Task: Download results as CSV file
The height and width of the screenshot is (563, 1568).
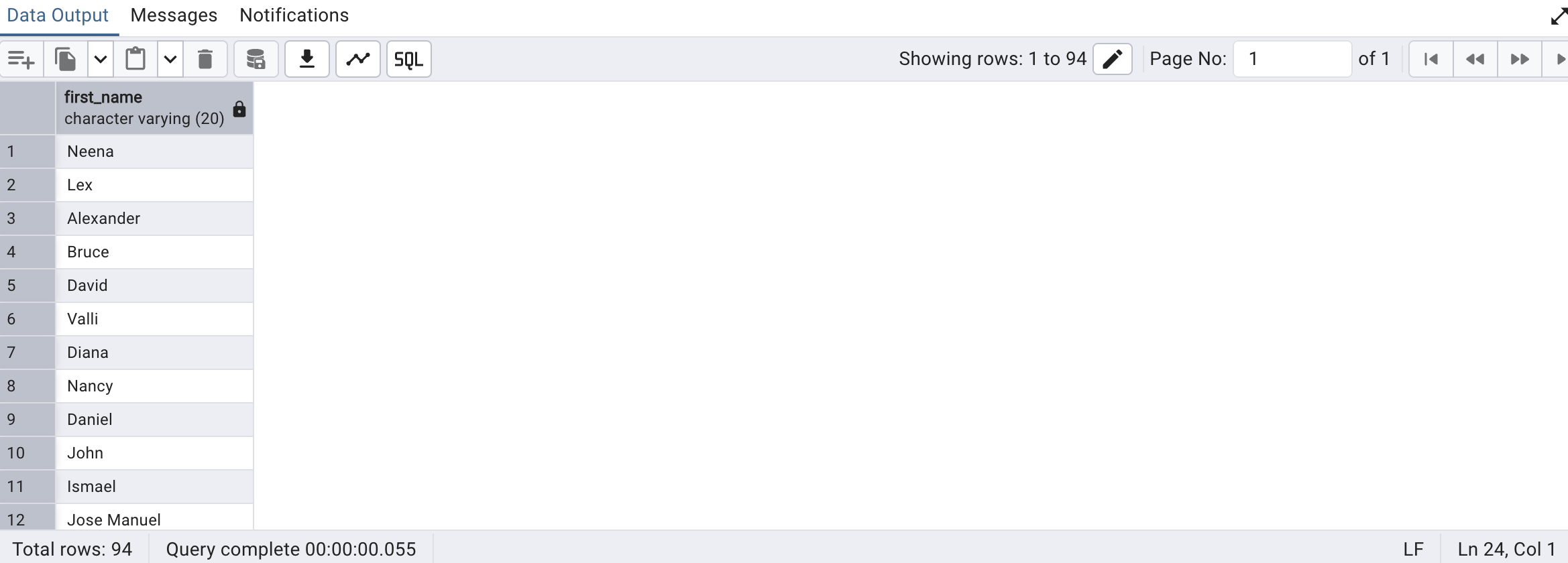Action: (x=306, y=60)
